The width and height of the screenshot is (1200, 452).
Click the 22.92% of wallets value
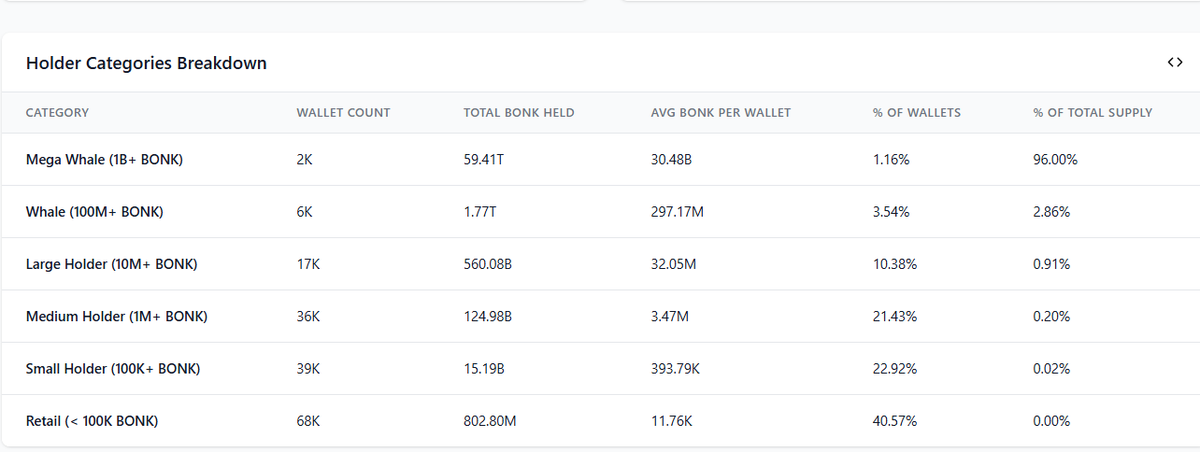coord(896,369)
